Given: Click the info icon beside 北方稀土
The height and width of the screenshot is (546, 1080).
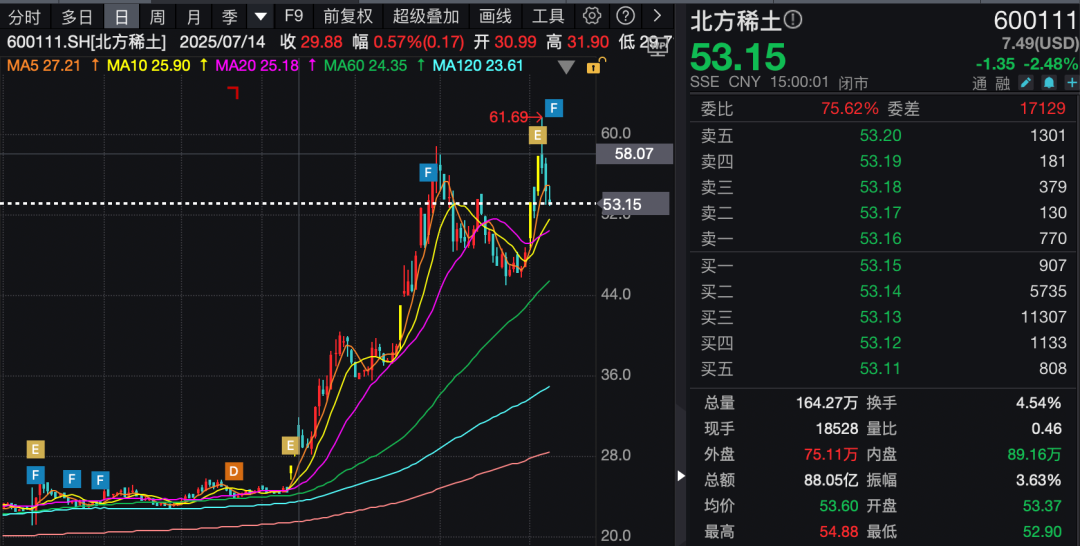Looking at the screenshot, I should click(x=793, y=20).
